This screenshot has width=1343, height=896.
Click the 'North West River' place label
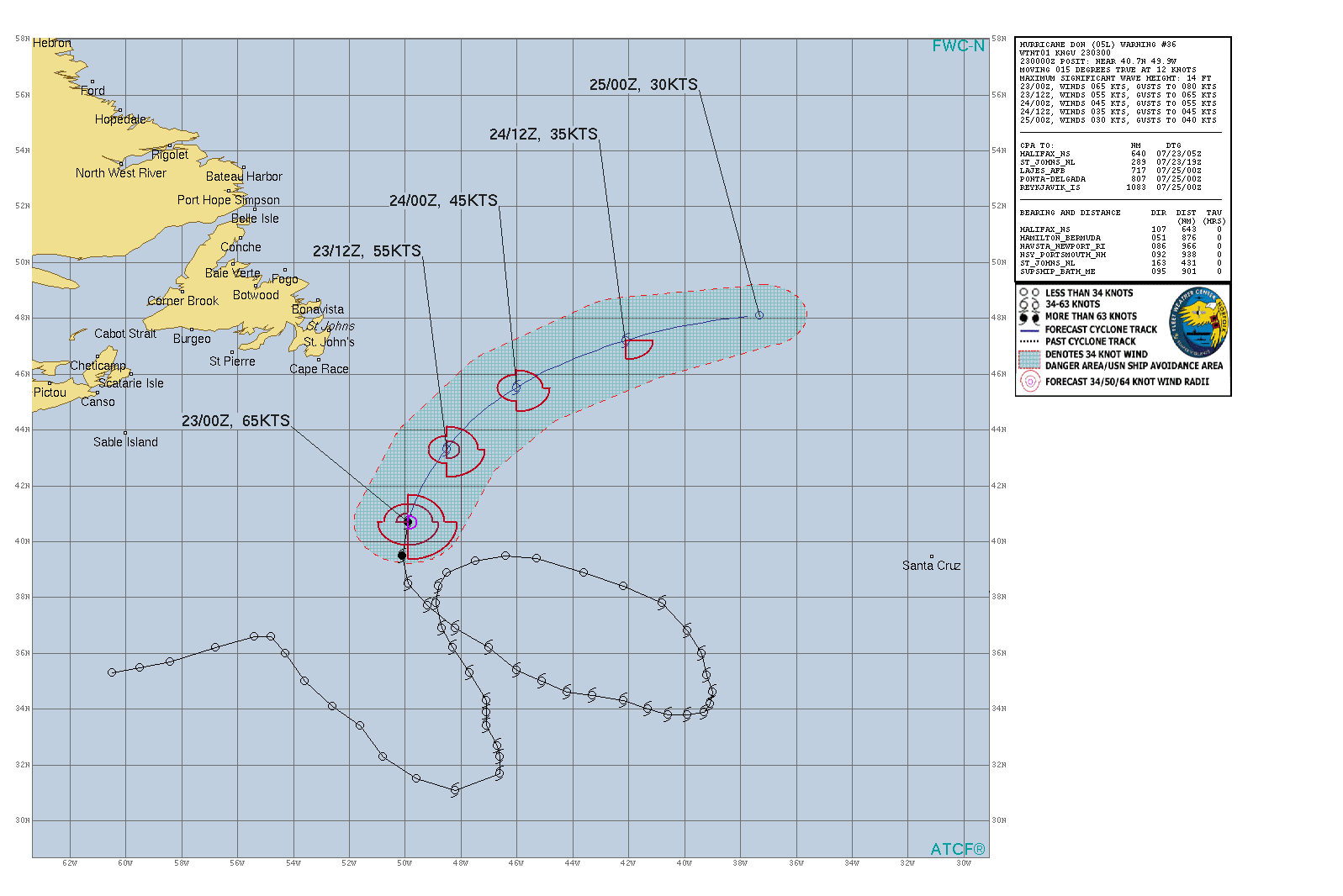tap(121, 173)
